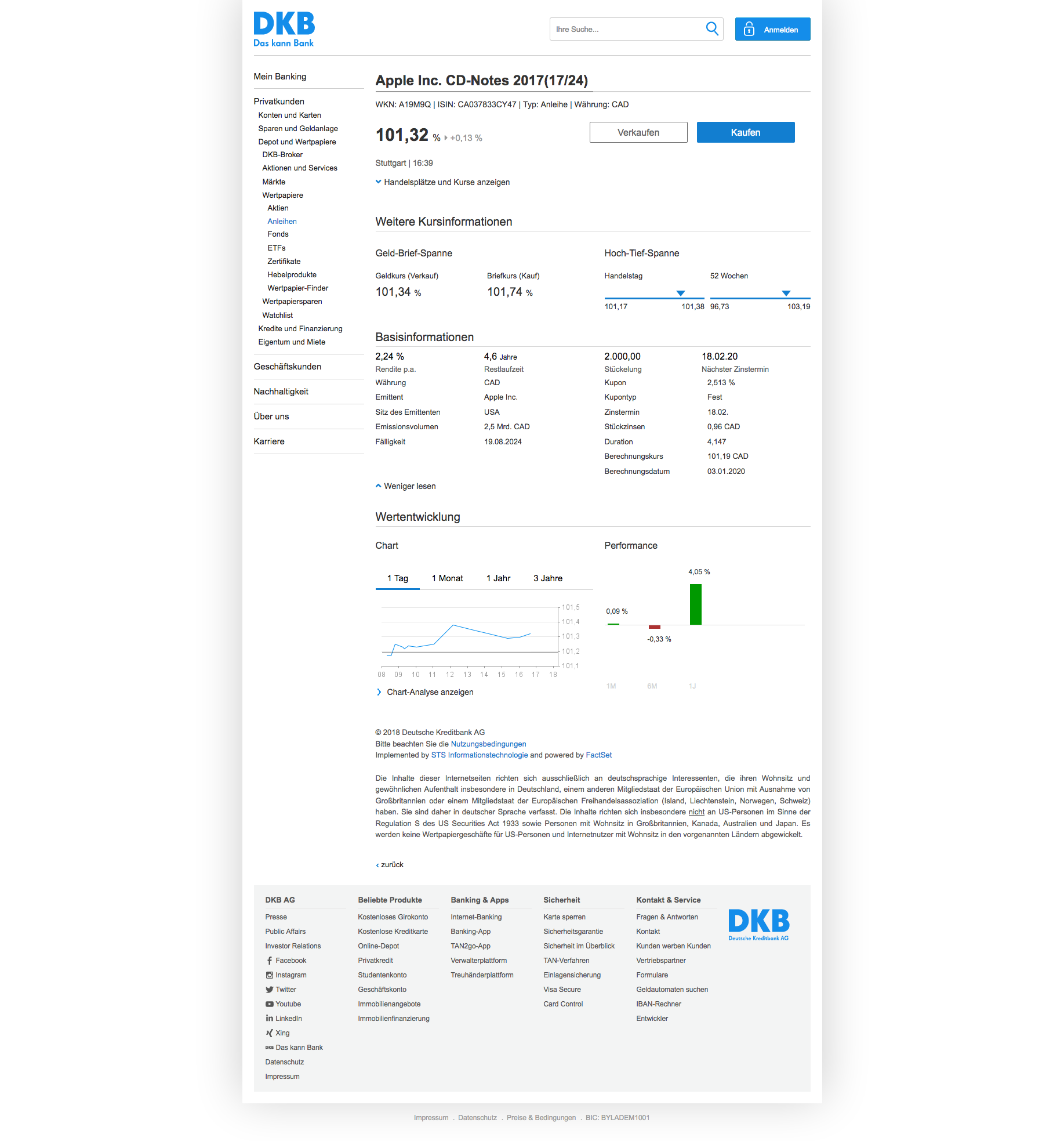Viewport: 1064px width, 1141px height.
Task: Click the Verkaufen button
Action: pyautogui.click(x=638, y=132)
